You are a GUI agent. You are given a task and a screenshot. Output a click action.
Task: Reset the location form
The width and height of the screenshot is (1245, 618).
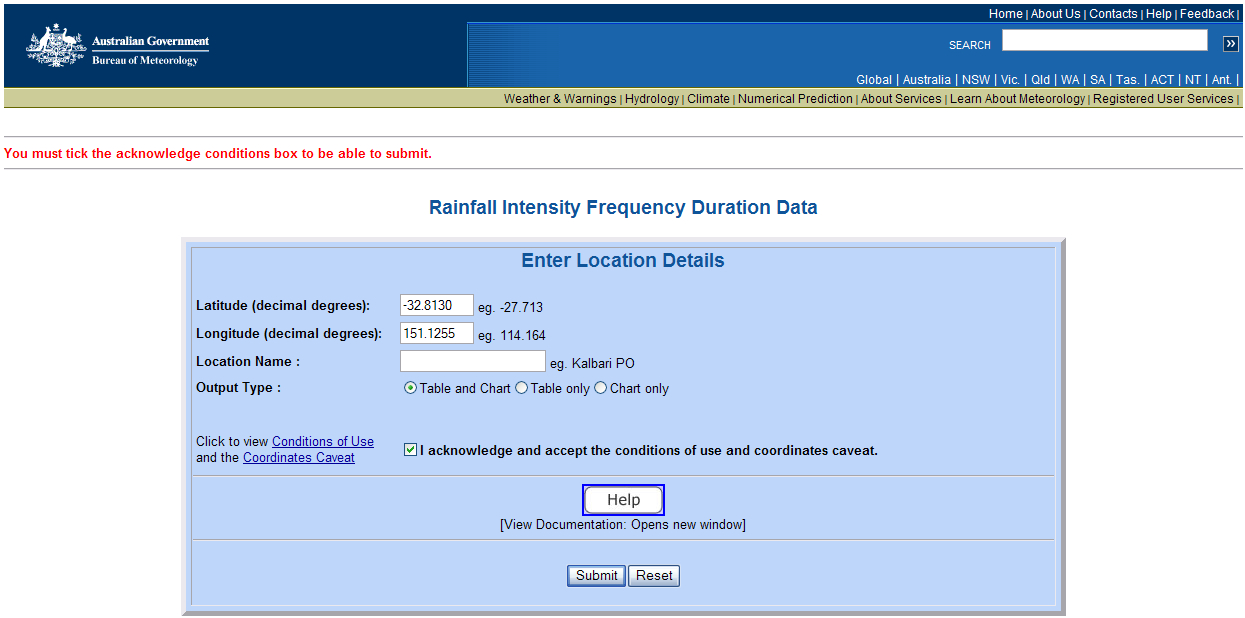[x=654, y=576]
